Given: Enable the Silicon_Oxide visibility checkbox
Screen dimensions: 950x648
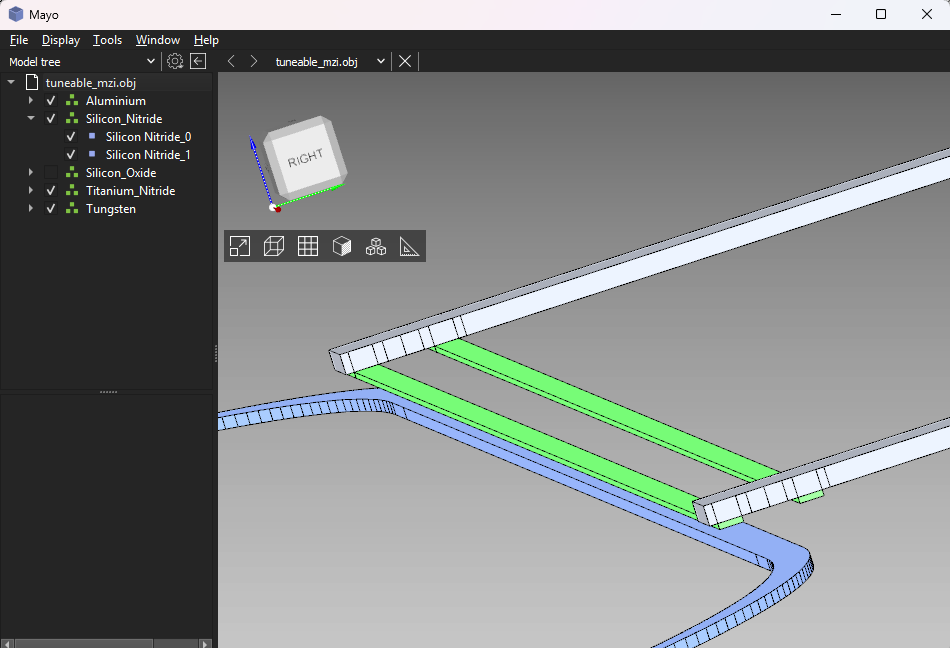Looking at the screenshot, I should pyautogui.click(x=51, y=173).
